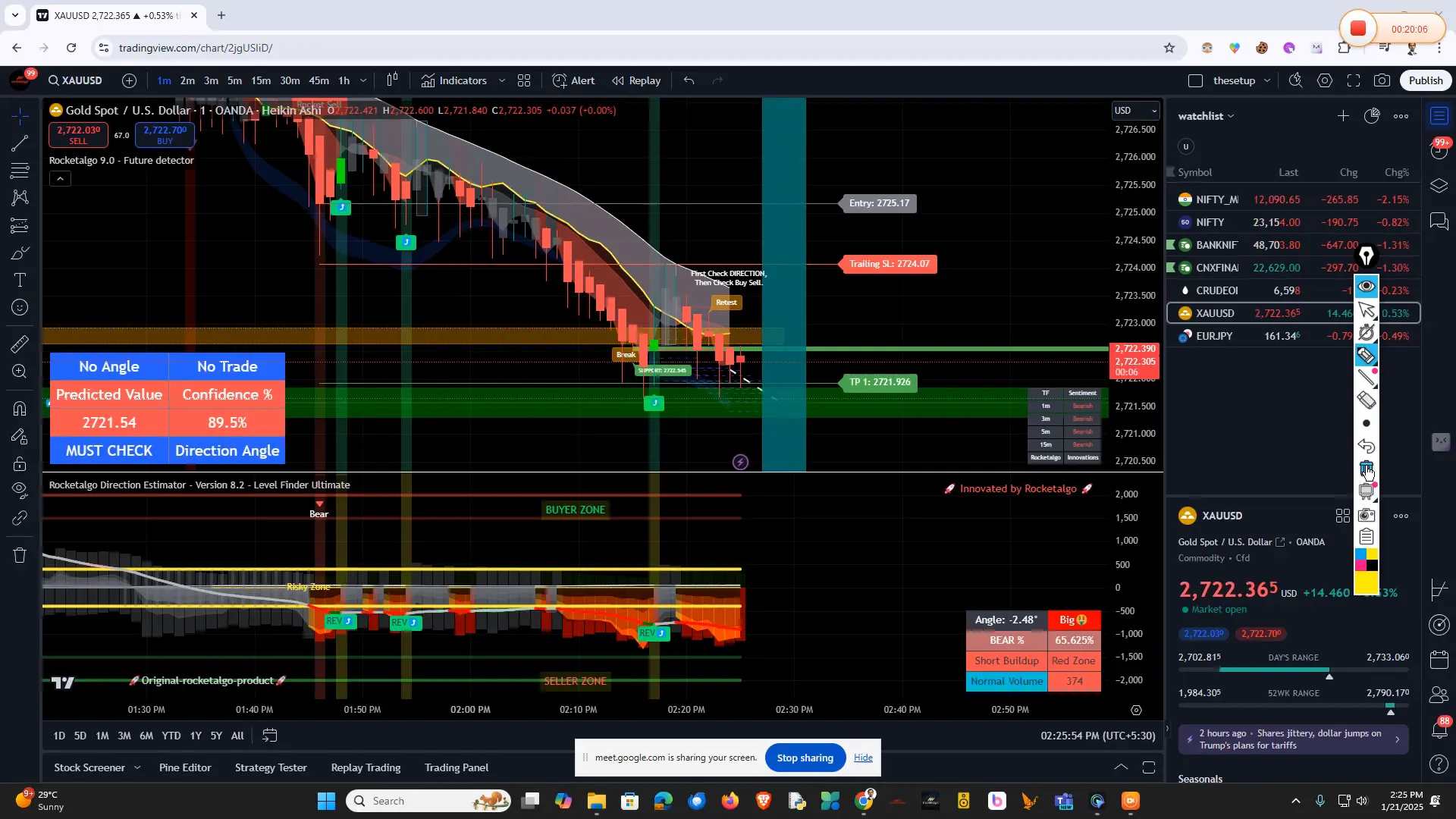Open the pattern drawing tools
This screenshot has height=819, width=1456.
pyautogui.click(x=20, y=198)
